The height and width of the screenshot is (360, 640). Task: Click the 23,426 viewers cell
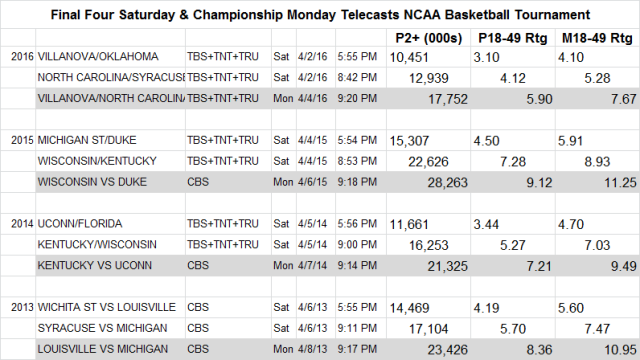tap(429, 349)
